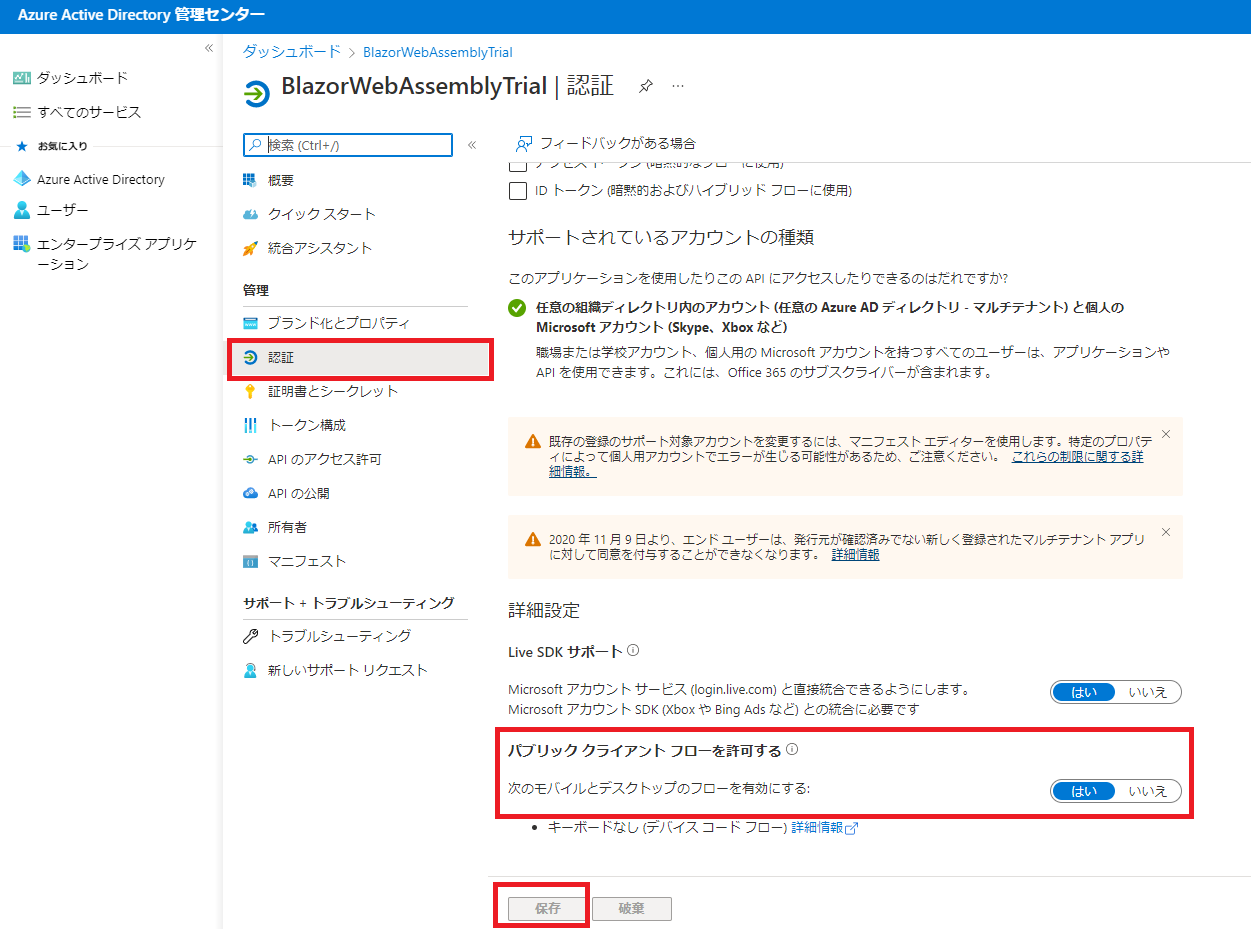
Task: Pin the blade with the pin icon
Action: point(646,86)
